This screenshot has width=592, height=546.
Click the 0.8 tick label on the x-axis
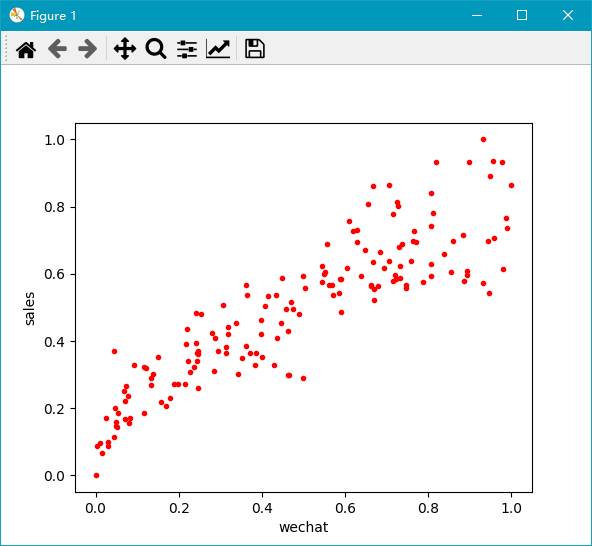pos(429,508)
